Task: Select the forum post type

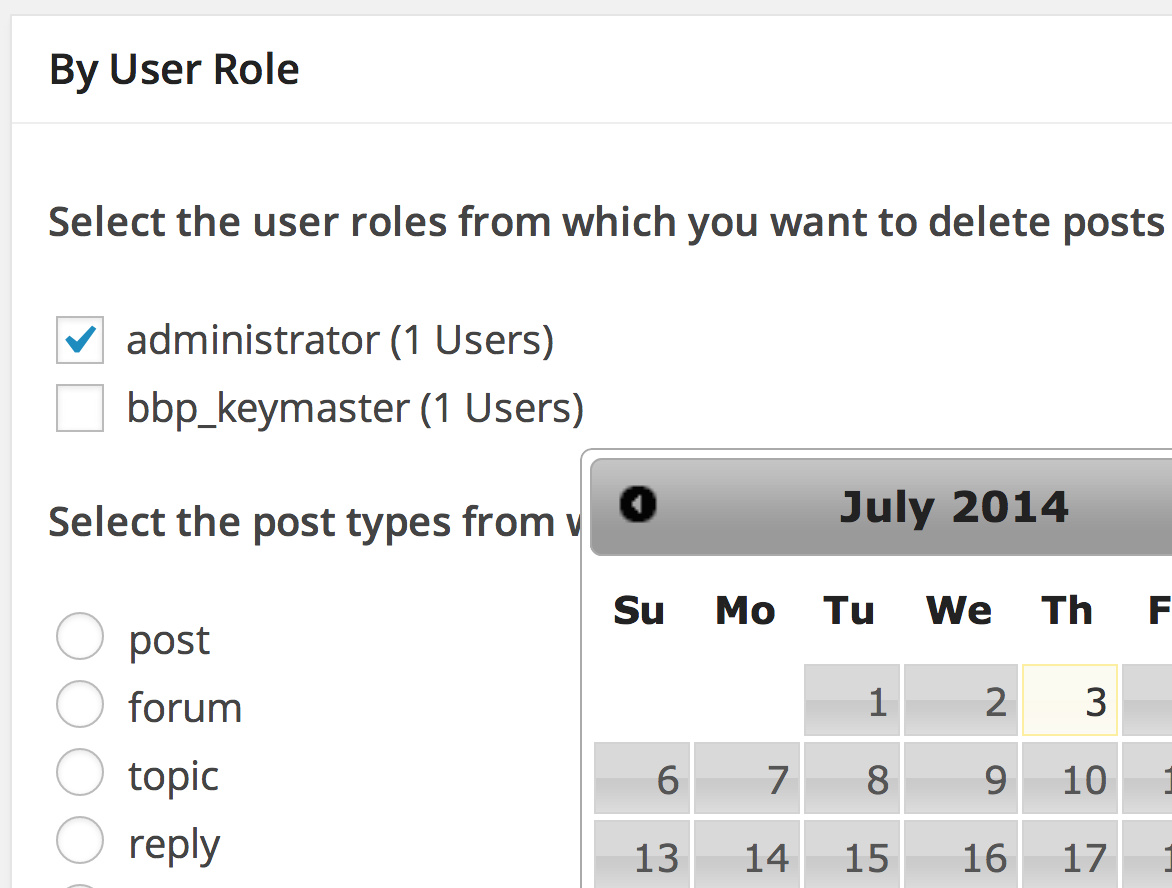Action: coord(80,706)
